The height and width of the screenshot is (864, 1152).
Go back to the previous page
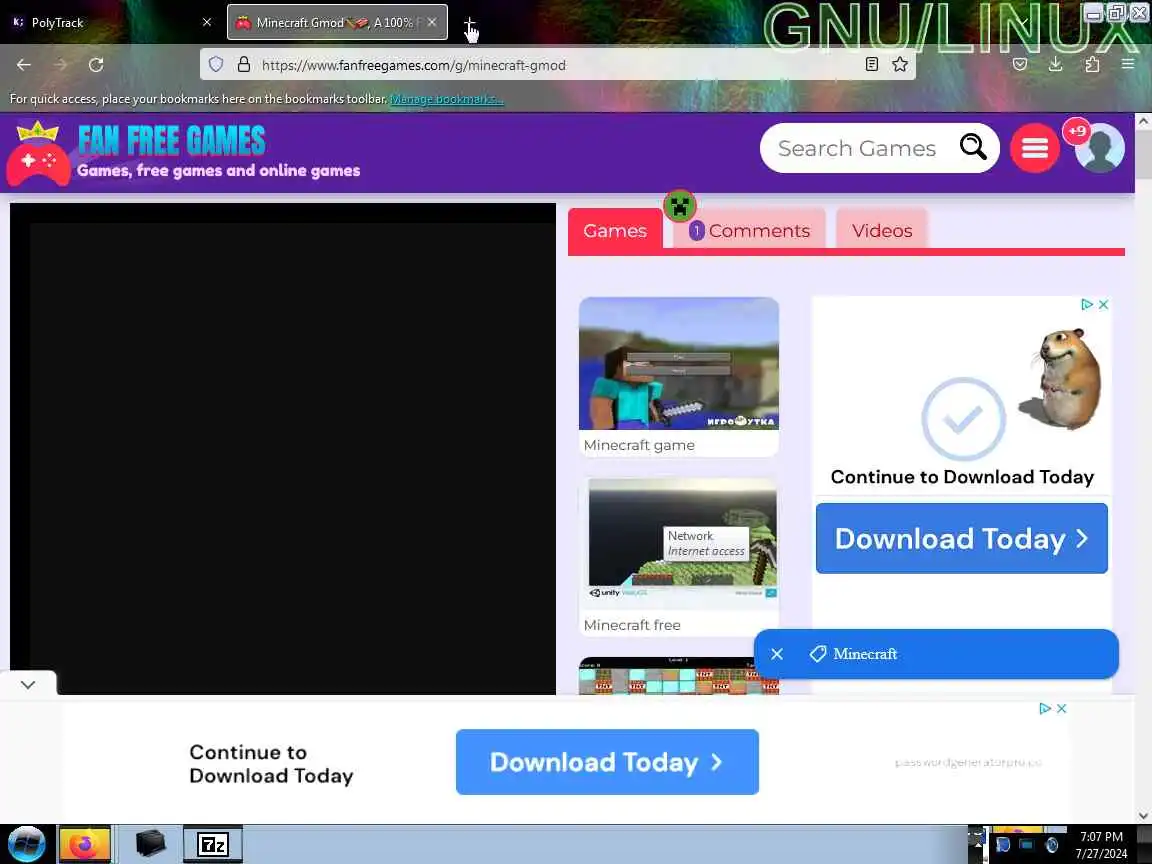[x=24, y=65]
